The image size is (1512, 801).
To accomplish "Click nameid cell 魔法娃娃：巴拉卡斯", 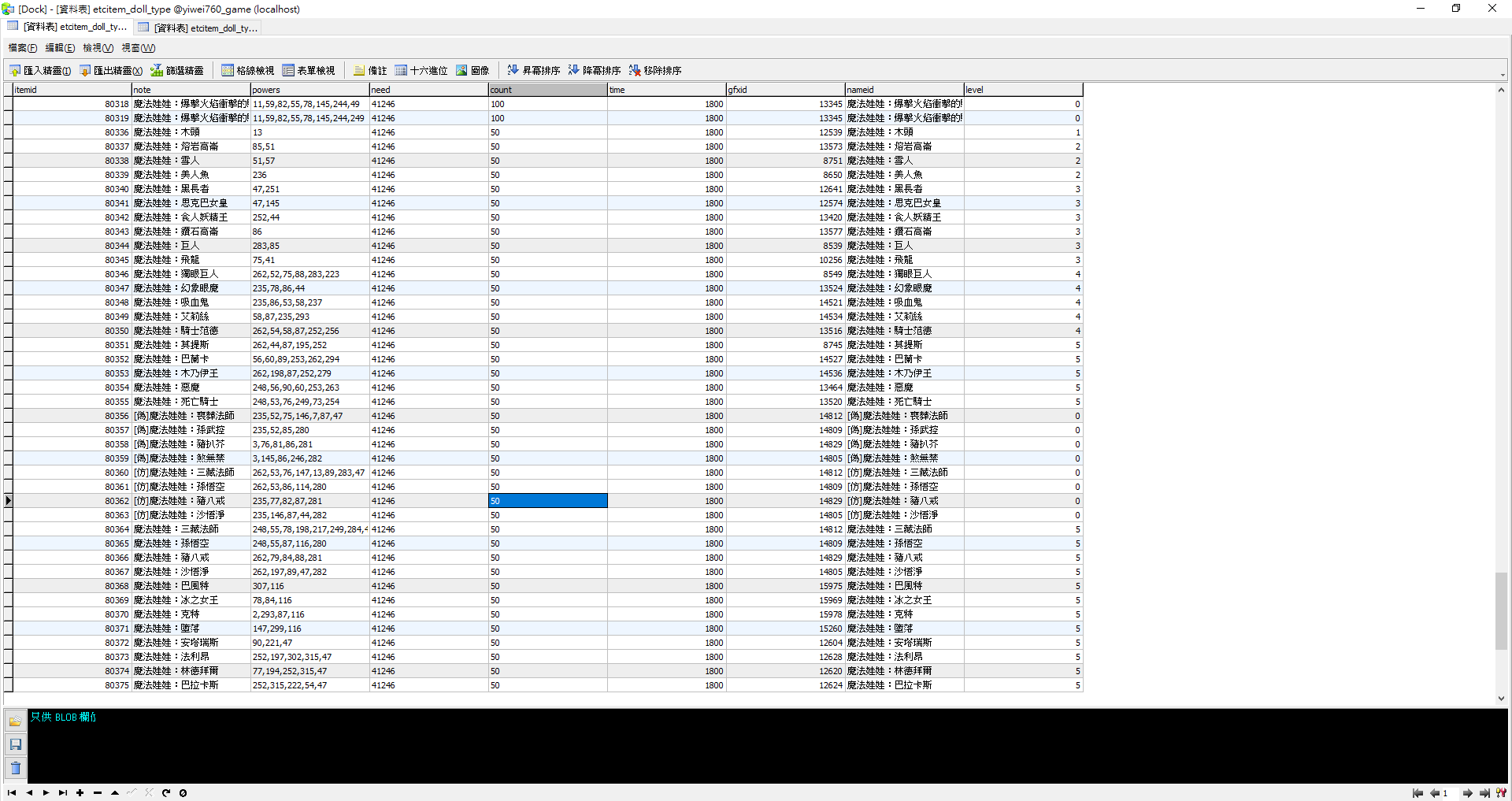I will (904, 685).
